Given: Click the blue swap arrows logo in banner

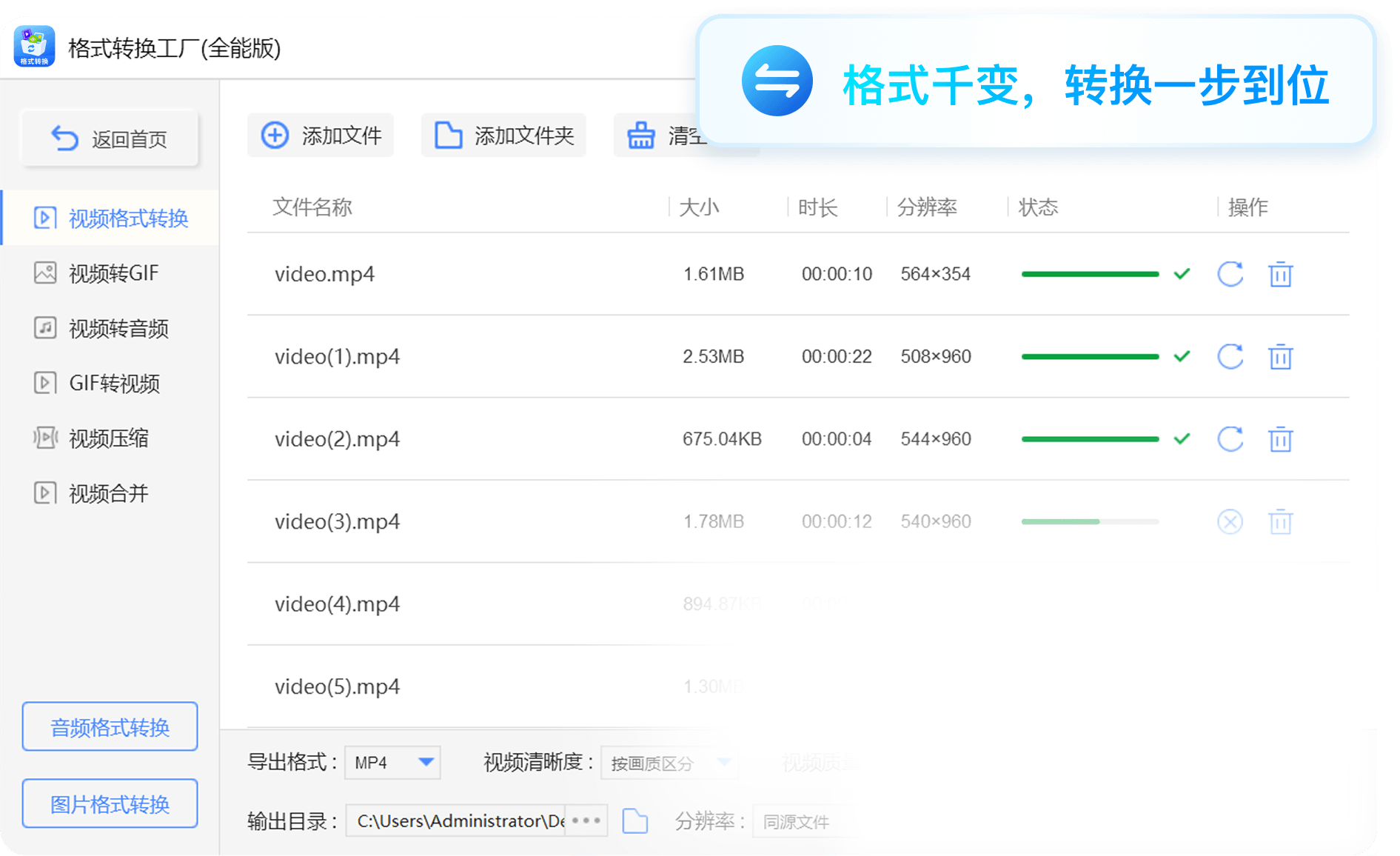Looking at the screenshot, I should tap(777, 81).
